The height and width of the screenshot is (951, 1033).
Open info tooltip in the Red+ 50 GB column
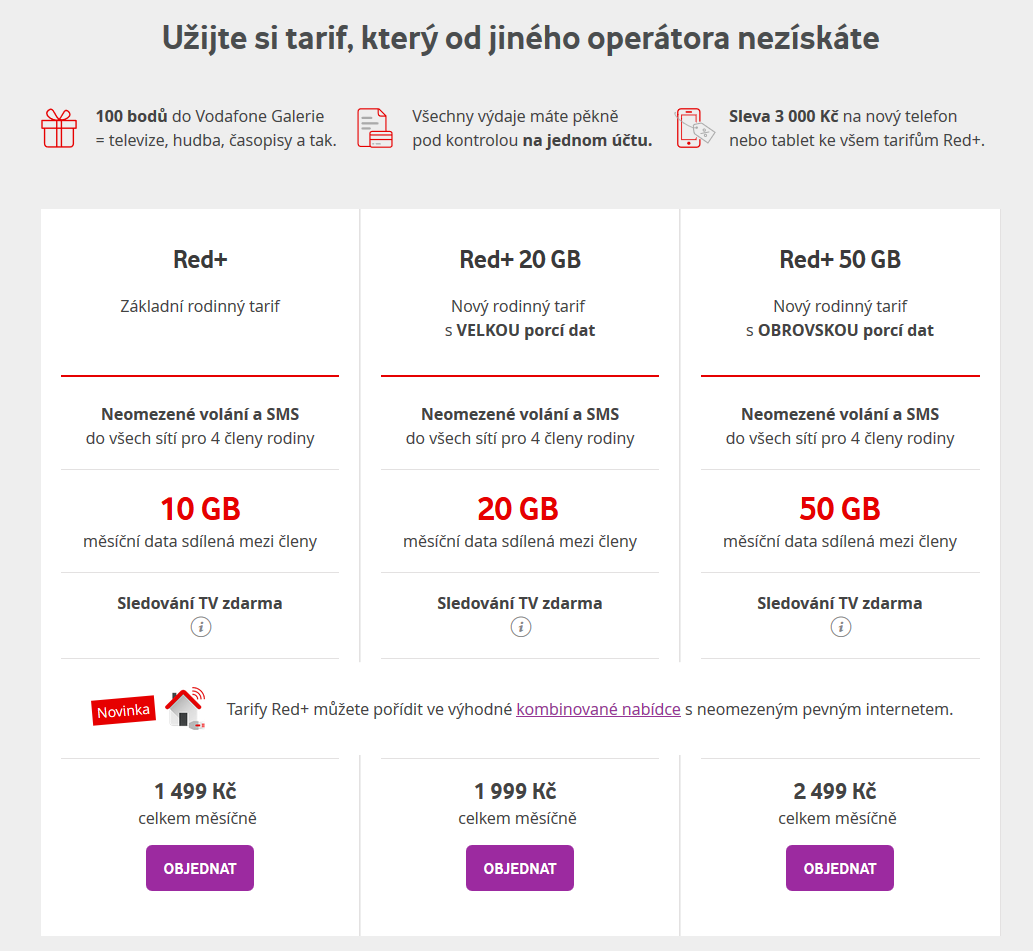[839, 628]
